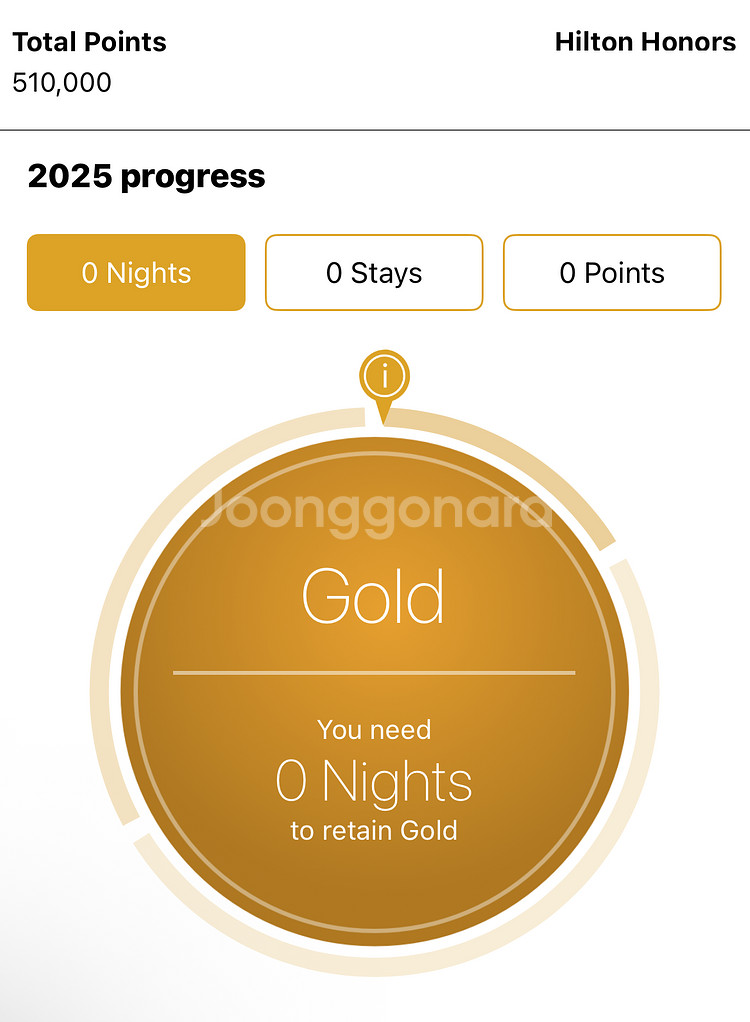The width and height of the screenshot is (750, 1022).
Task: Tap the 2025 progress heading
Action: click(147, 176)
